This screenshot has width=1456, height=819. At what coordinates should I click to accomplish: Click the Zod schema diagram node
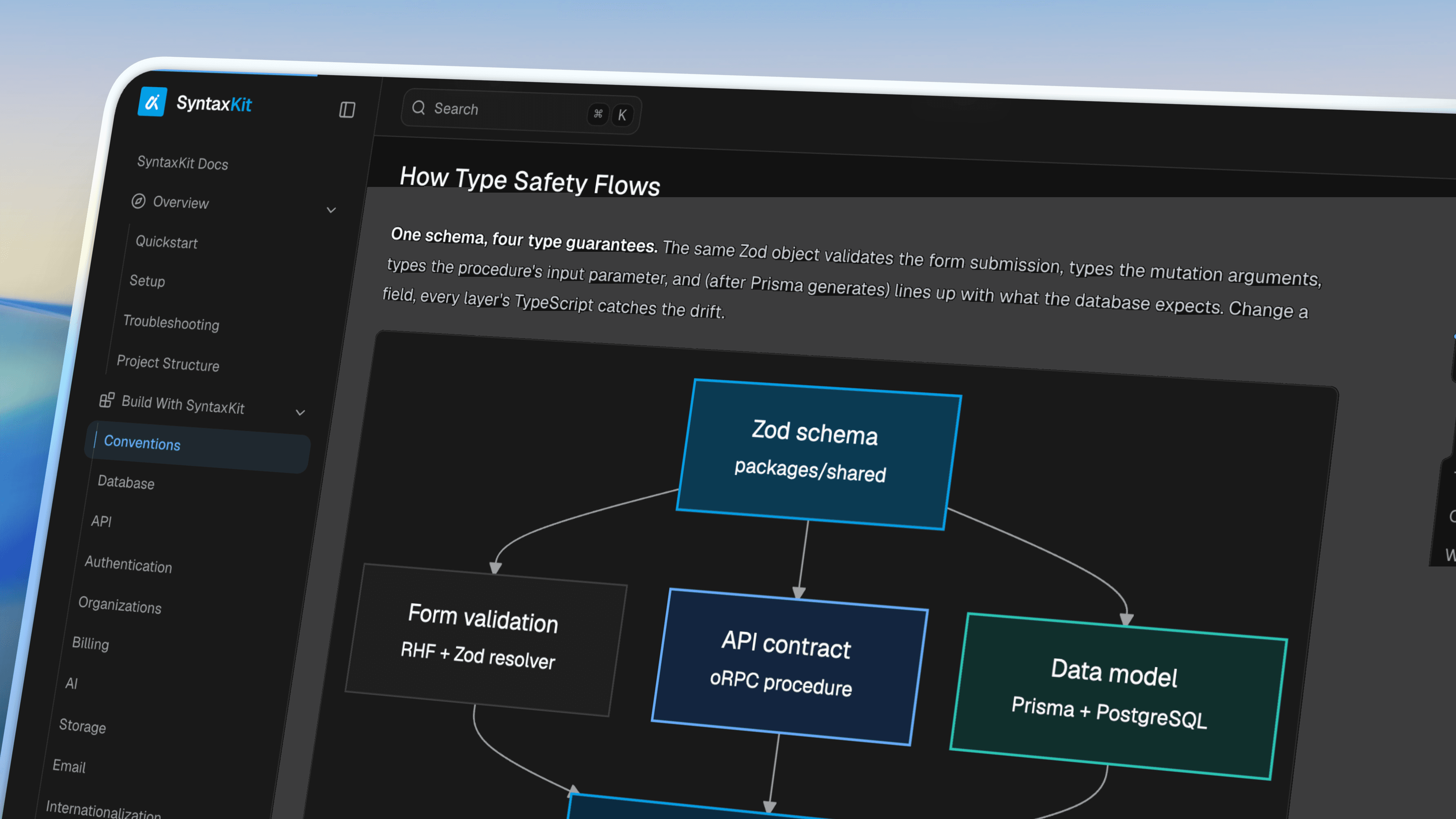(819, 454)
